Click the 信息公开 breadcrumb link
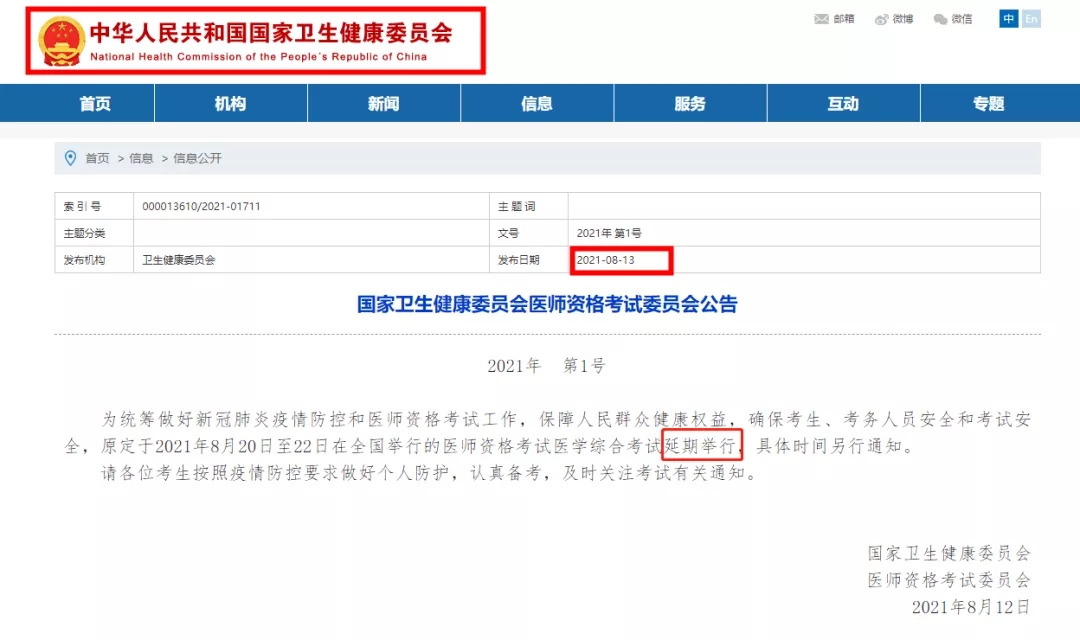 [x=197, y=158]
